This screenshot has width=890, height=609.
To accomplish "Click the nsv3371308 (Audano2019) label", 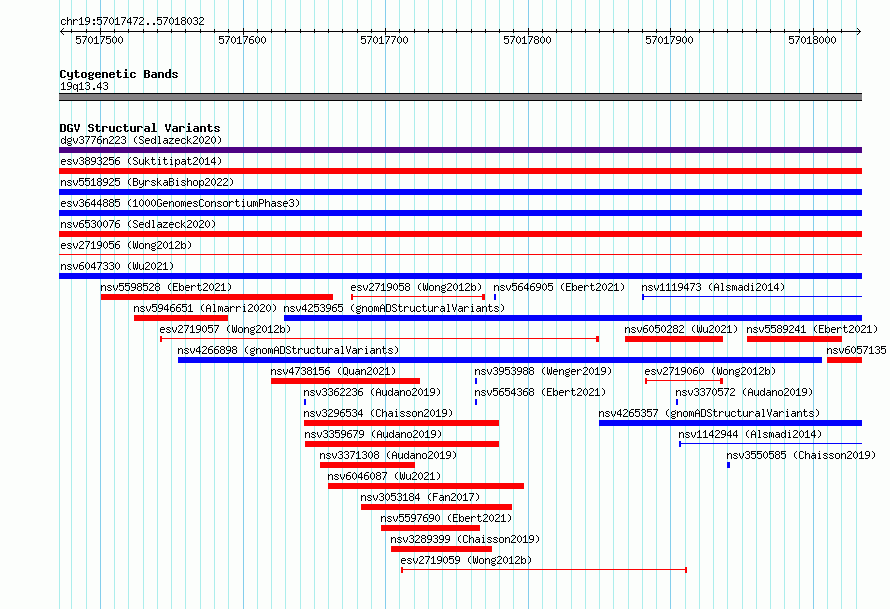I will [x=388, y=455].
